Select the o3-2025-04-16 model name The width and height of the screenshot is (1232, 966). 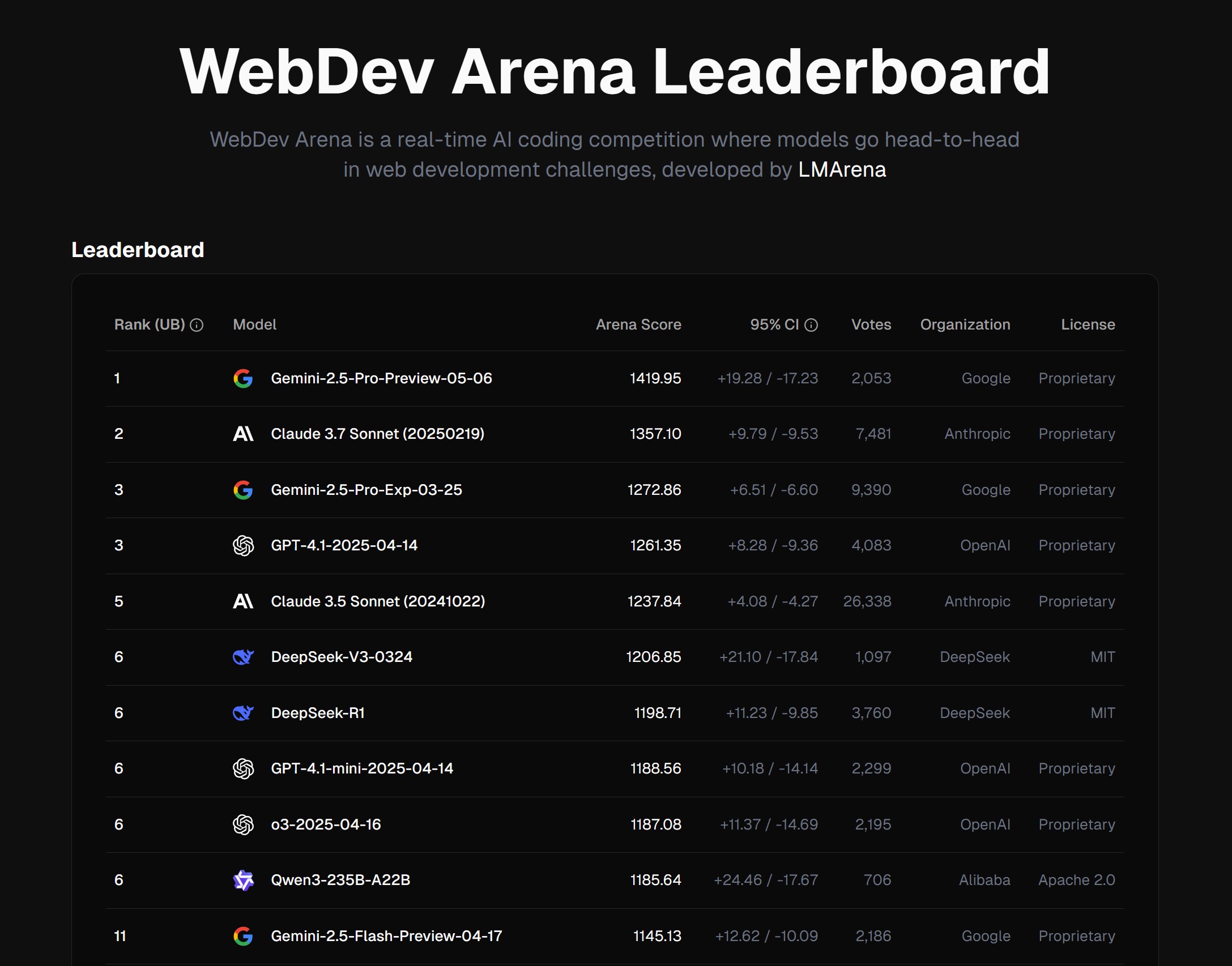326,824
